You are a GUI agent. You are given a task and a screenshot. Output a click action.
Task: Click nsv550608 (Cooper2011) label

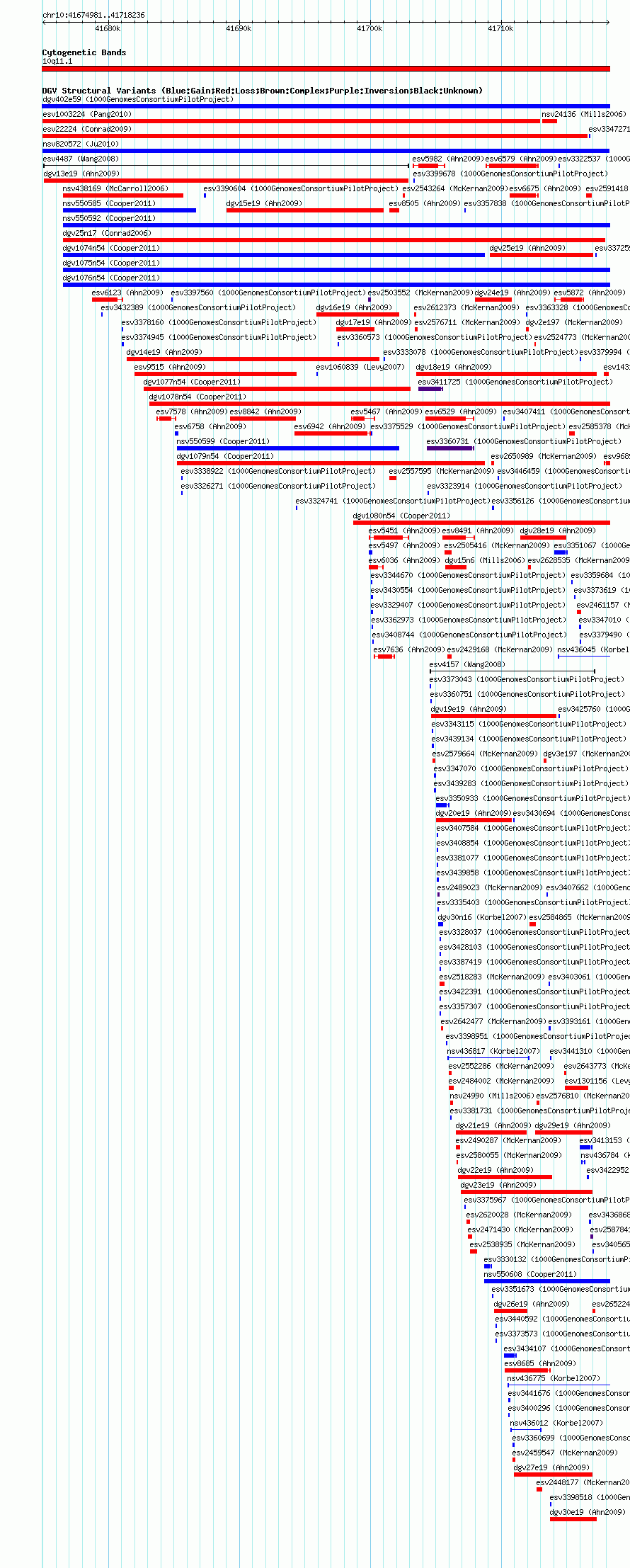point(530,1274)
